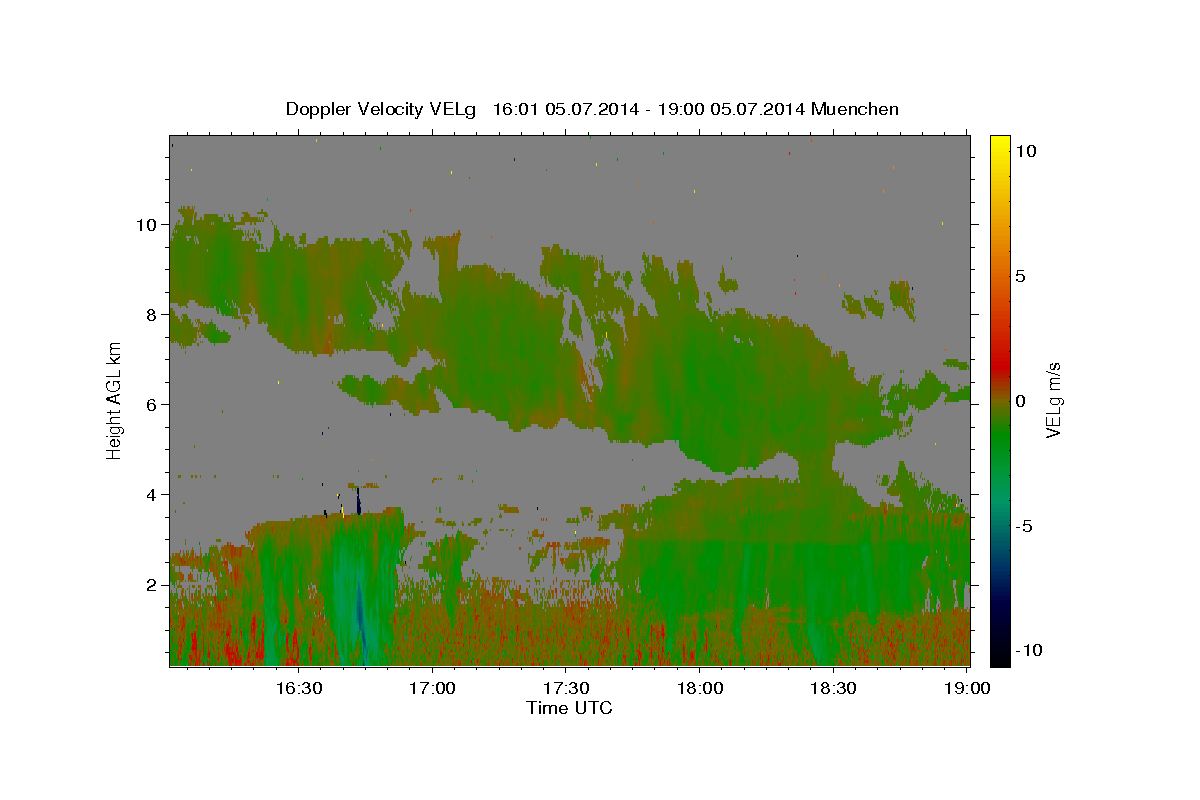
Task: Click the 19:00 time tick label
Action: pyautogui.click(x=967, y=688)
